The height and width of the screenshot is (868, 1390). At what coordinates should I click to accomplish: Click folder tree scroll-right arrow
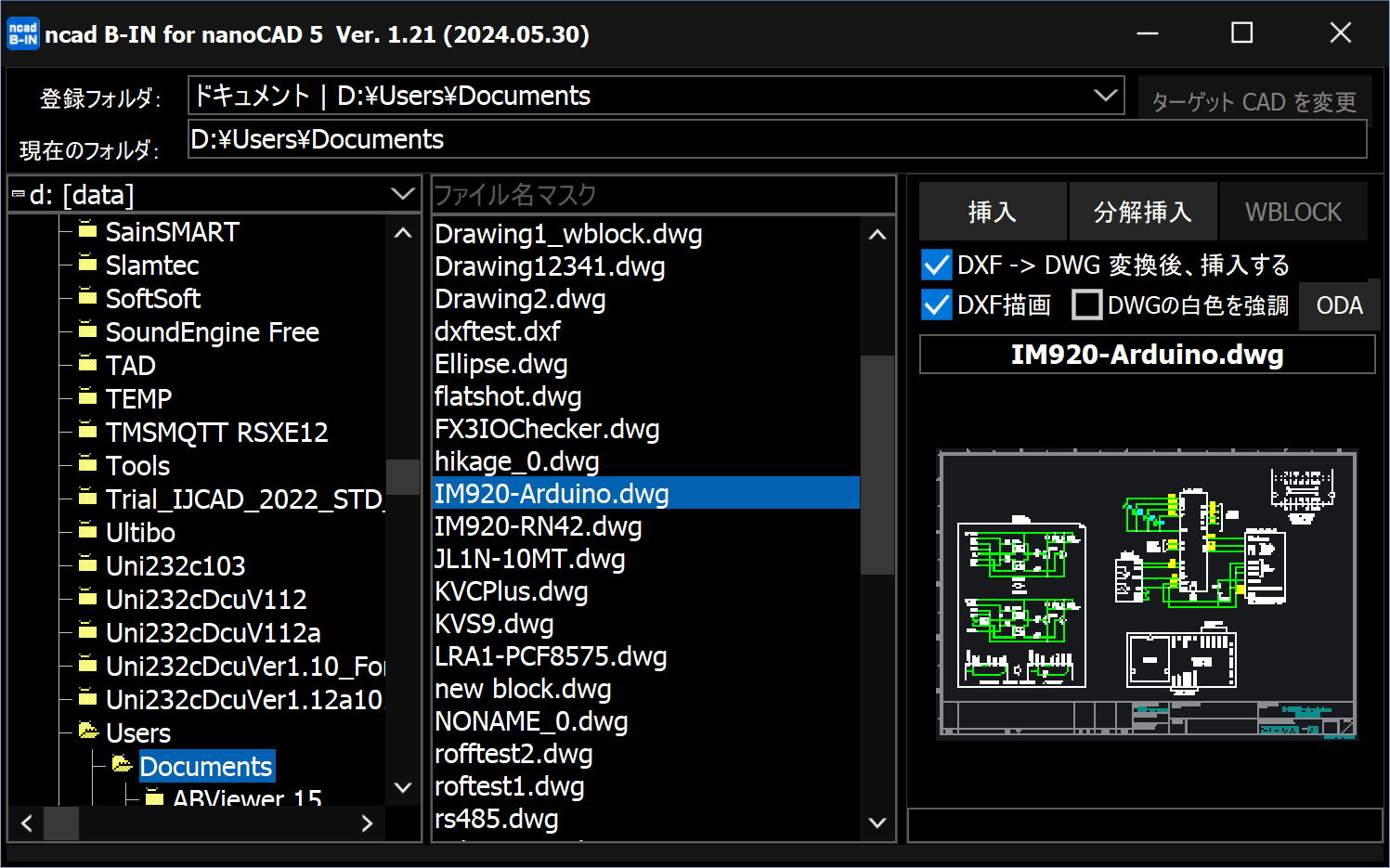[x=367, y=823]
